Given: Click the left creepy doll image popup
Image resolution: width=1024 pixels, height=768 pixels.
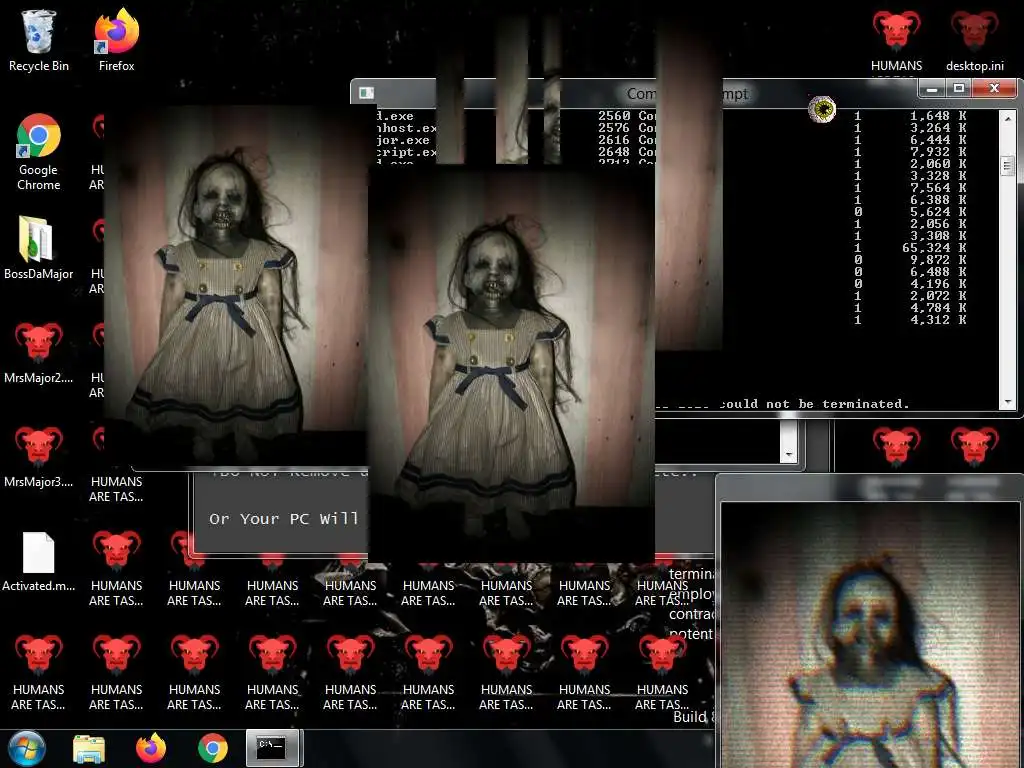Looking at the screenshot, I should click(235, 287).
